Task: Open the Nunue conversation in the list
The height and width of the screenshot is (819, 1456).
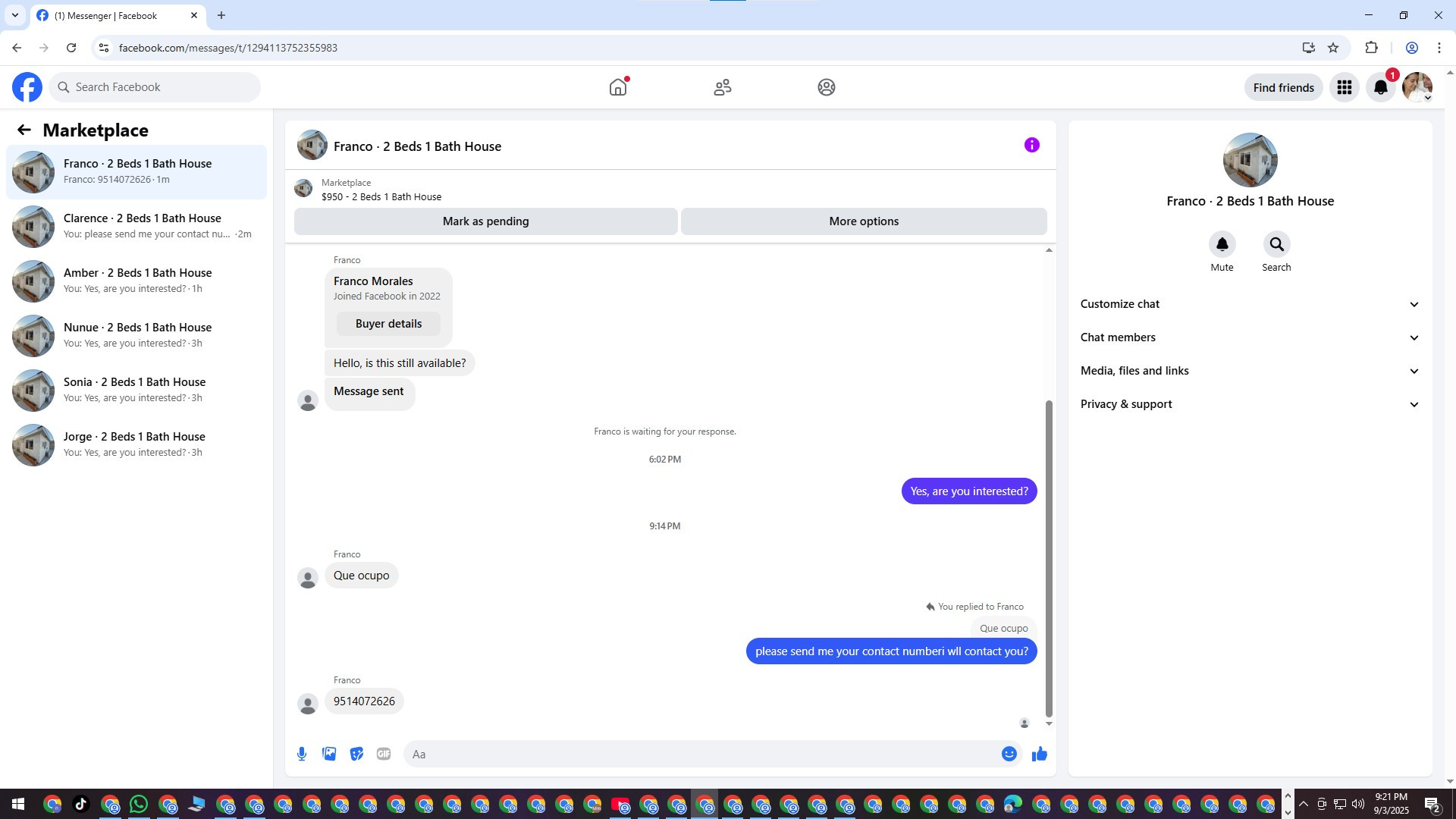Action: [x=136, y=336]
